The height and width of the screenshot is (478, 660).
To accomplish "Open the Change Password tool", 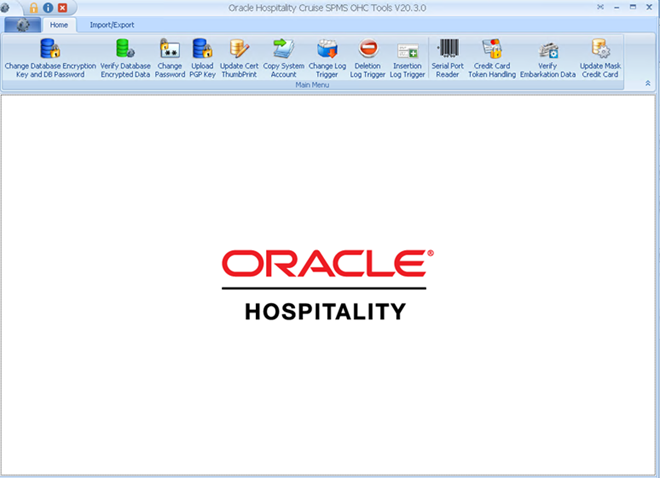I will [170, 58].
